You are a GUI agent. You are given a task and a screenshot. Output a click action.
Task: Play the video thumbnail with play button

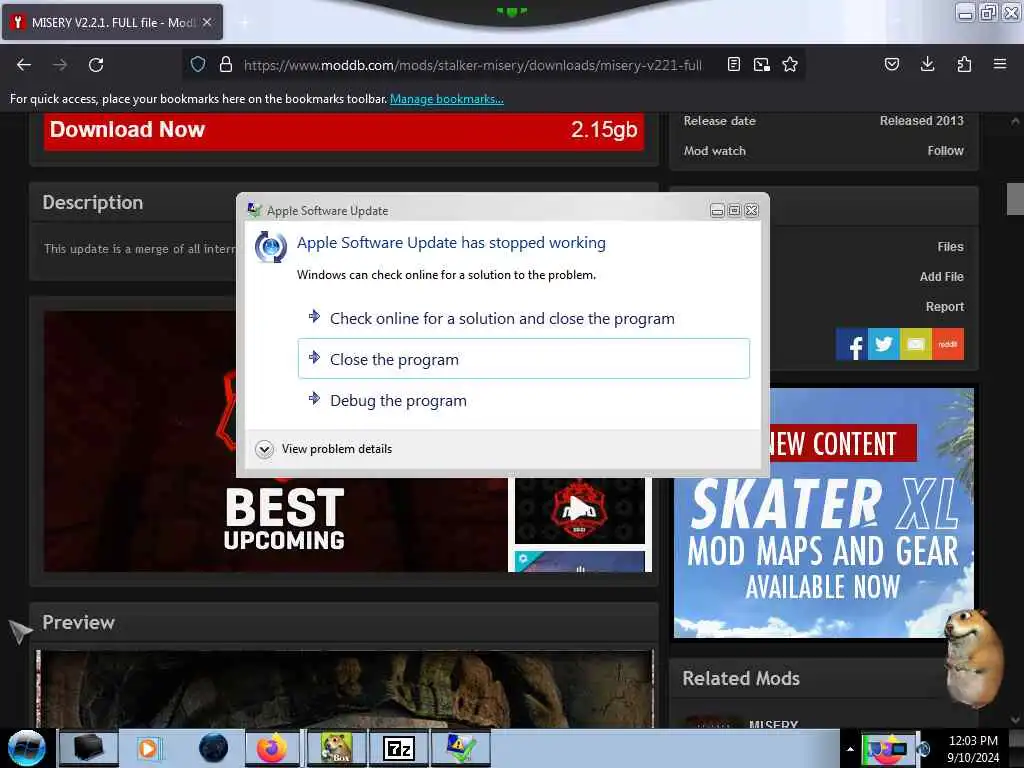pyautogui.click(x=579, y=507)
